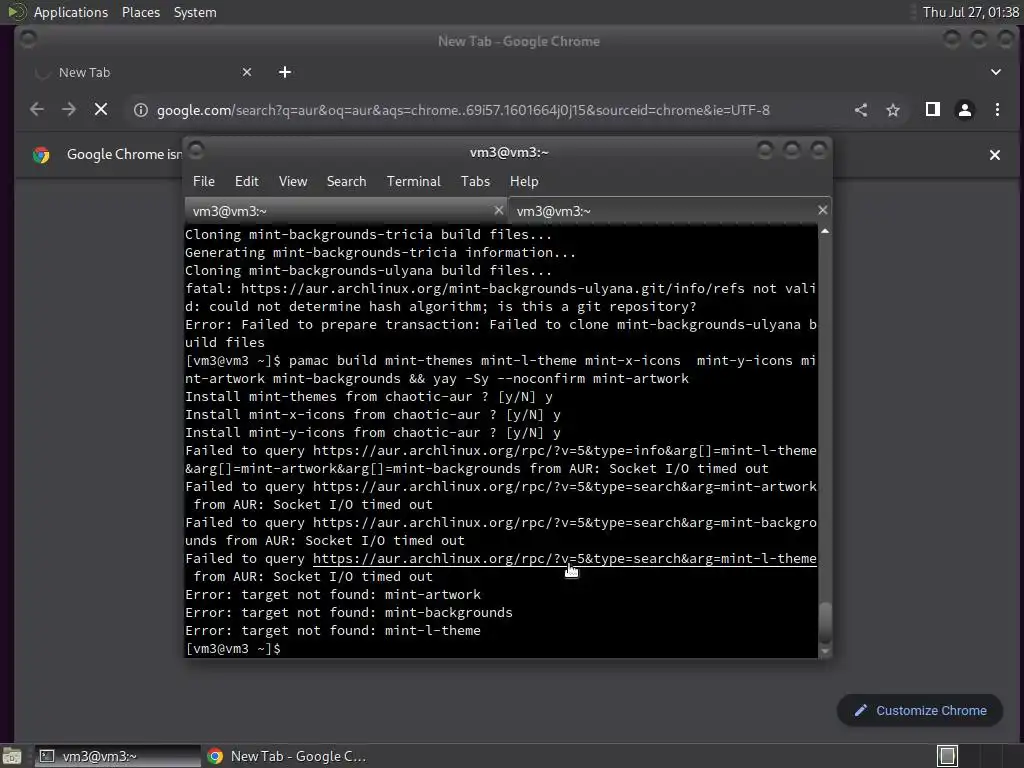
Task: Click 'Error: target not found: mint-l-theme' line
Action: tap(333, 631)
